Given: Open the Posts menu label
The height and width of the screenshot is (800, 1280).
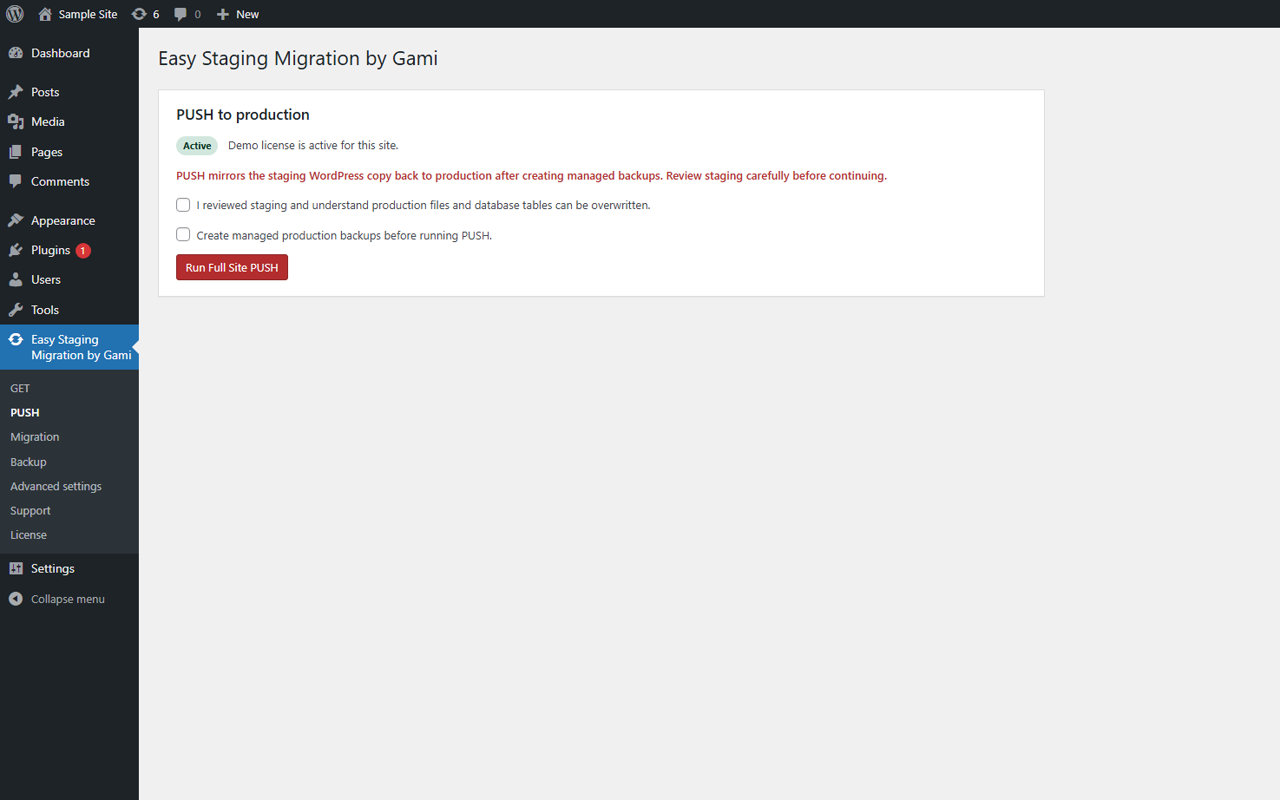Looking at the screenshot, I should pos(45,92).
